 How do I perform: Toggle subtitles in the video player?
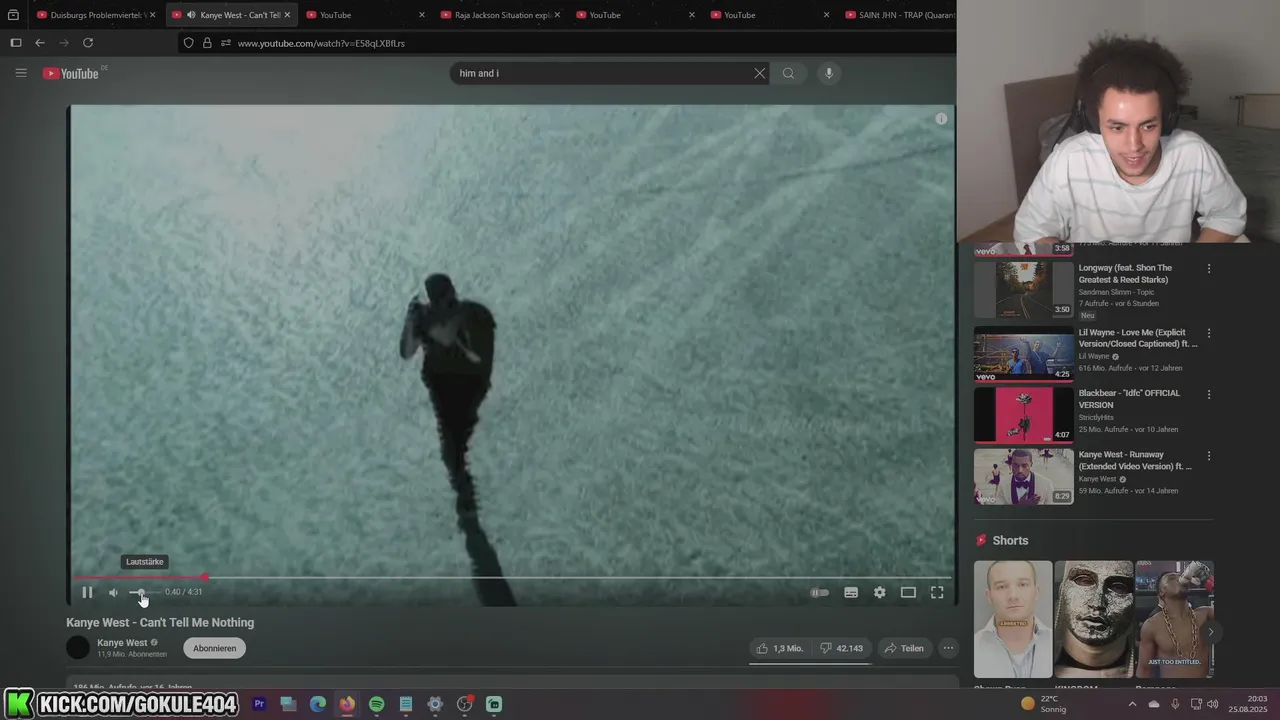pyautogui.click(x=851, y=592)
